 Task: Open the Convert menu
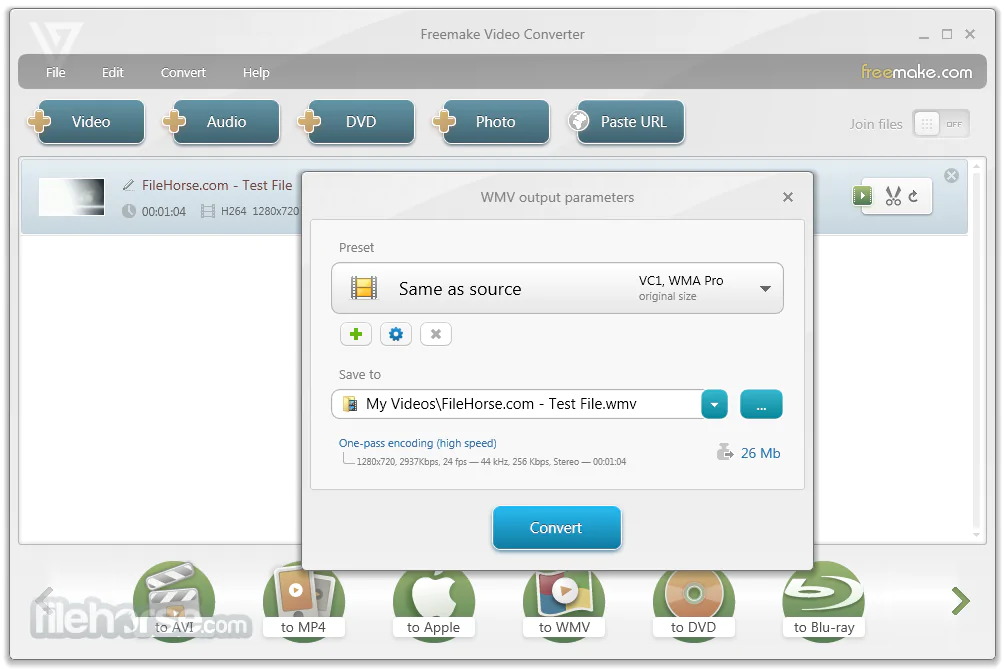pyautogui.click(x=183, y=72)
